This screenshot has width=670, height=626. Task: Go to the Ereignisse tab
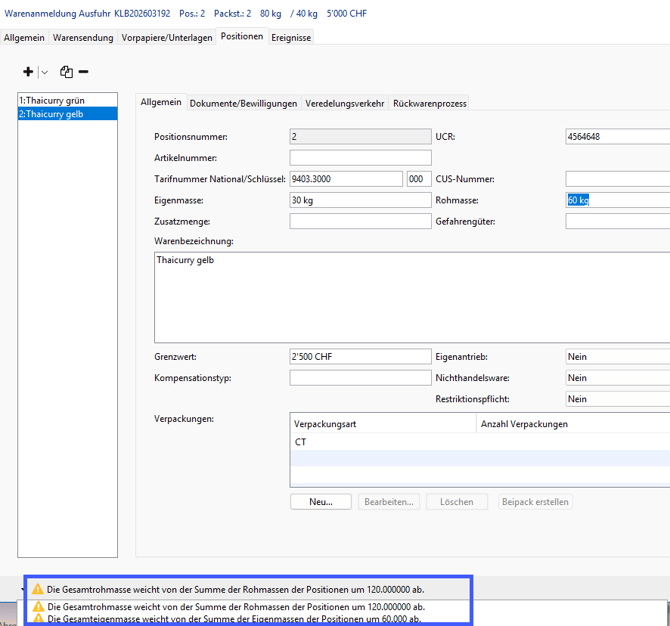(x=291, y=37)
